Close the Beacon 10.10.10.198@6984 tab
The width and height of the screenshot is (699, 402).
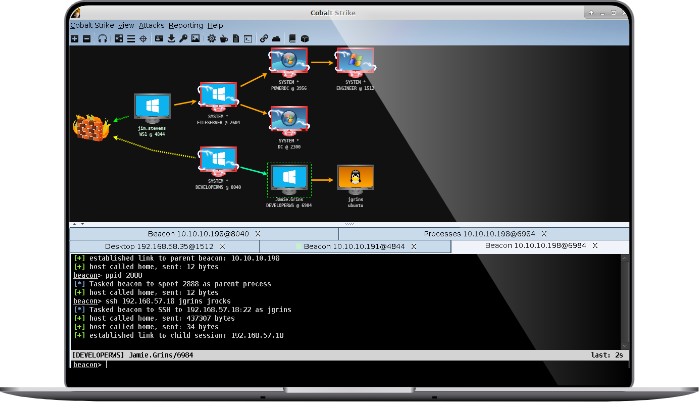[x=595, y=246]
